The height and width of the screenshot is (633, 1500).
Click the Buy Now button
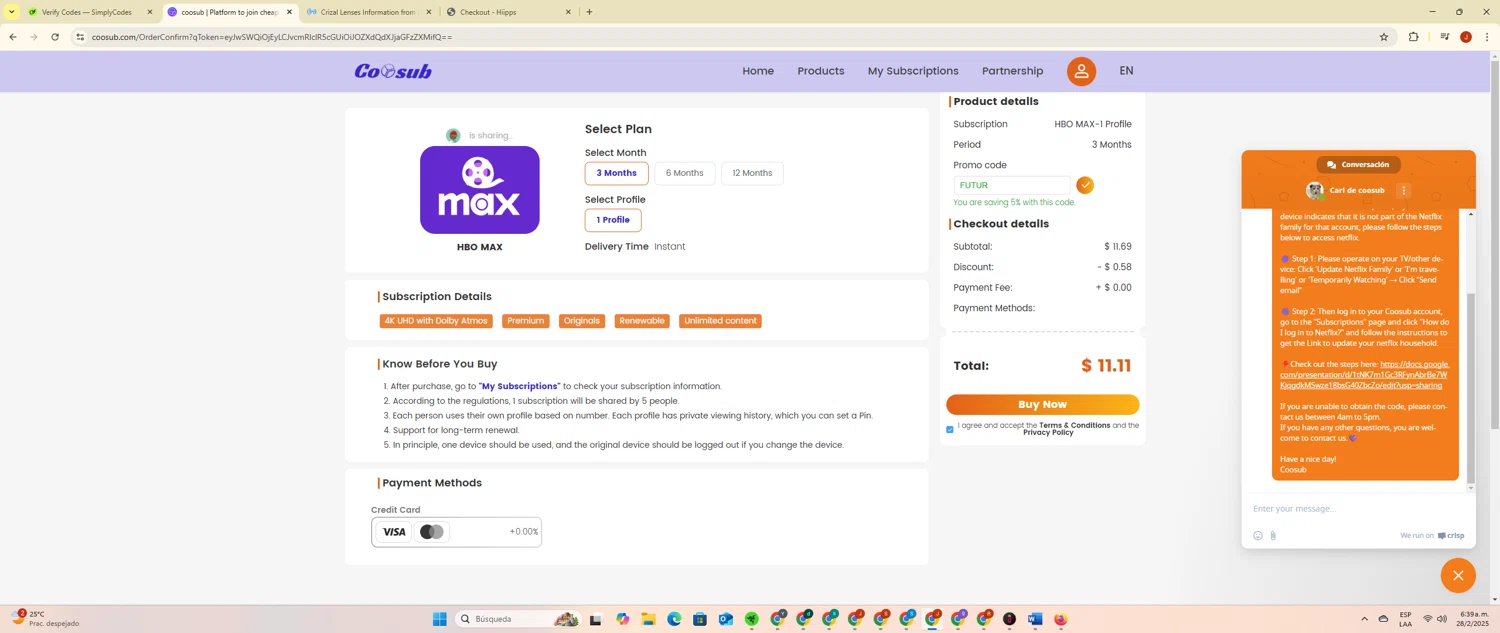click(x=1042, y=404)
